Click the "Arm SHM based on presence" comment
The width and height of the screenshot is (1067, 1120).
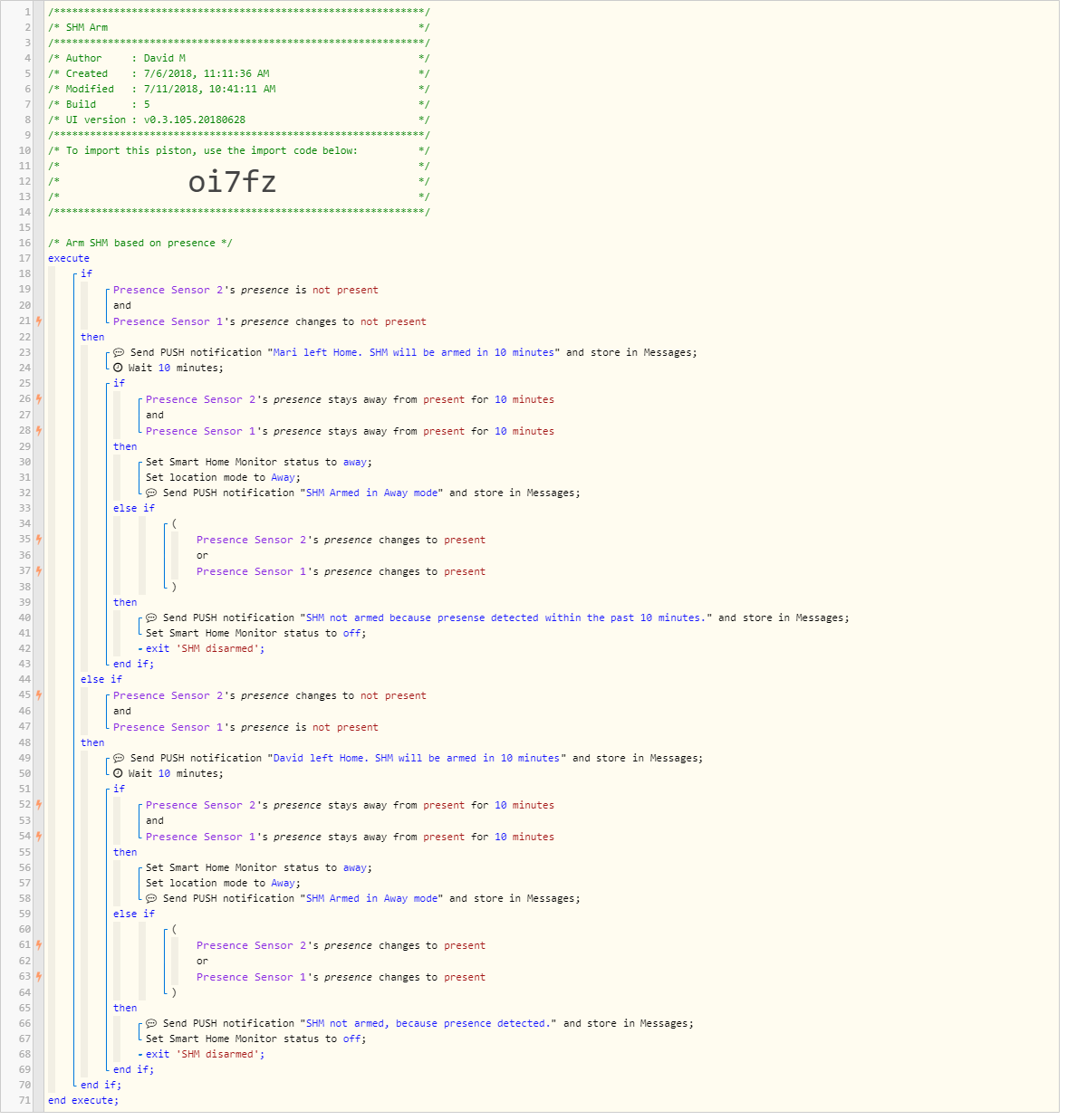click(x=140, y=244)
